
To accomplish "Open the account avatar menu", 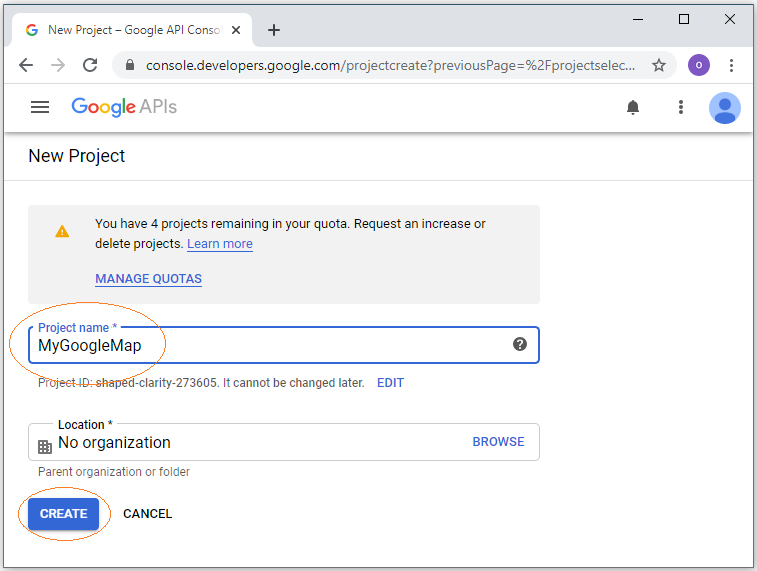I will click(724, 108).
